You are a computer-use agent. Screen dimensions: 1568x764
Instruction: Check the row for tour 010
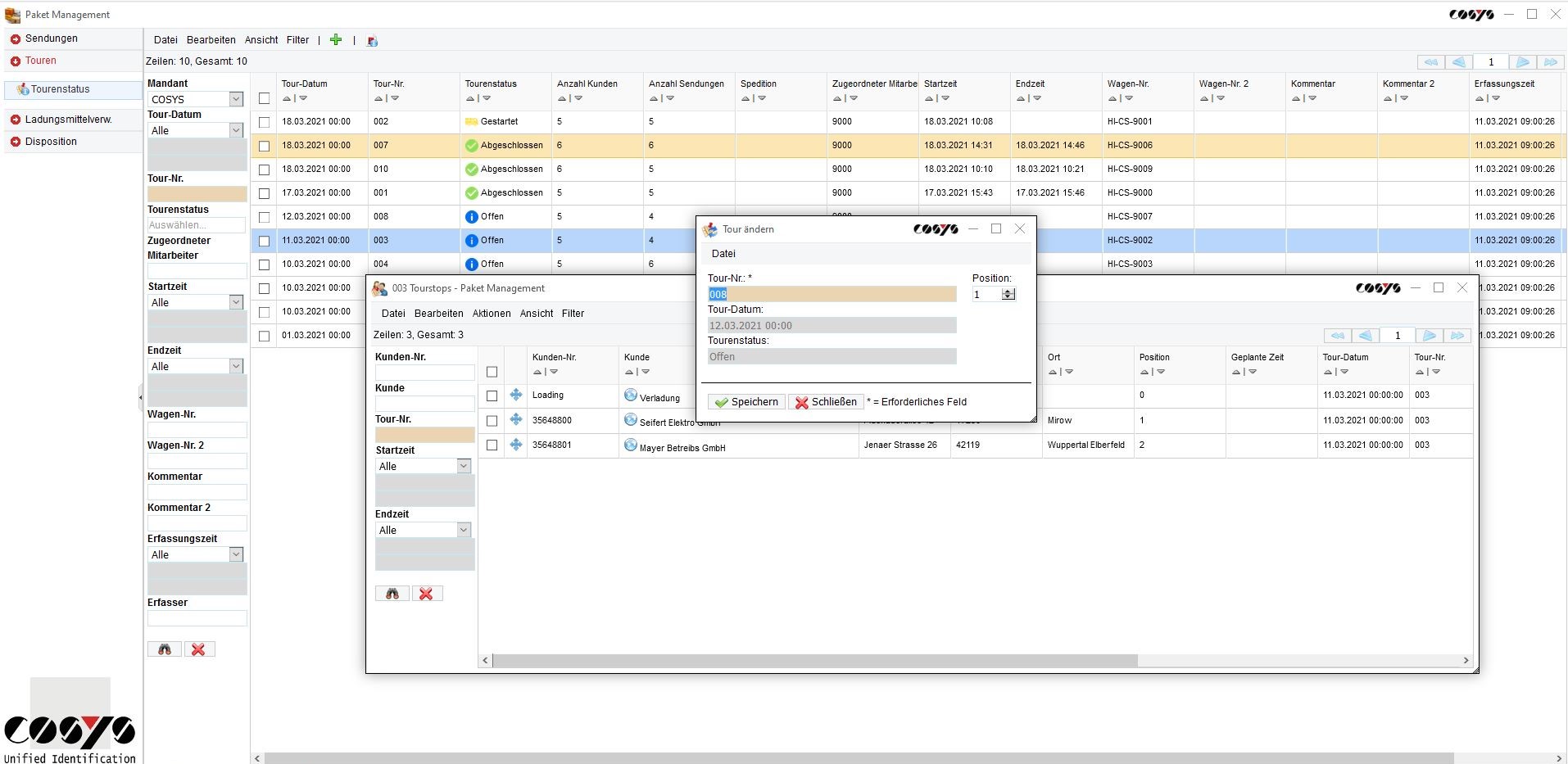pos(264,170)
